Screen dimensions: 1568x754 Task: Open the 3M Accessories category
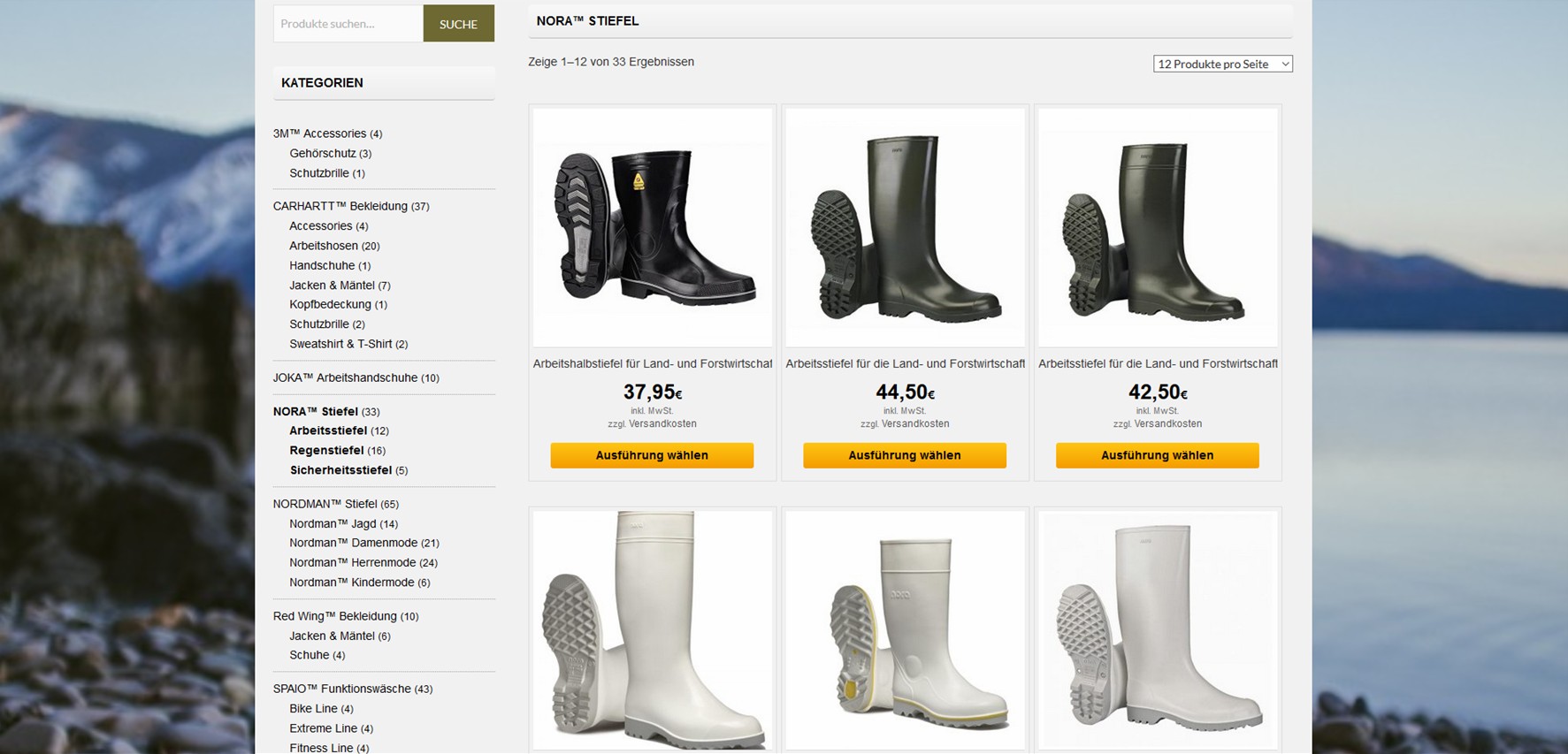pyautogui.click(x=319, y=133)
